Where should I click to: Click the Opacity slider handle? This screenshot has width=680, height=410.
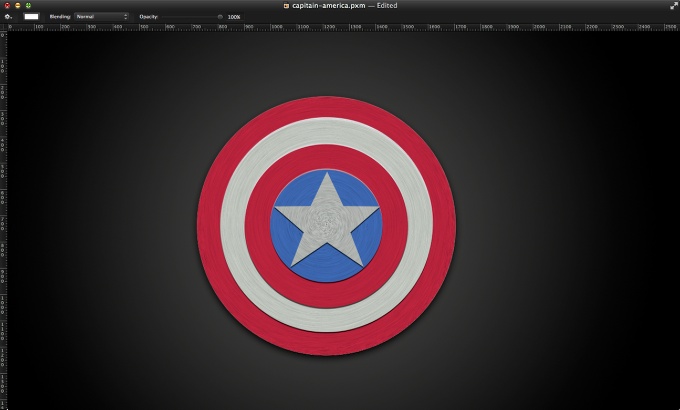coord(220,17)
